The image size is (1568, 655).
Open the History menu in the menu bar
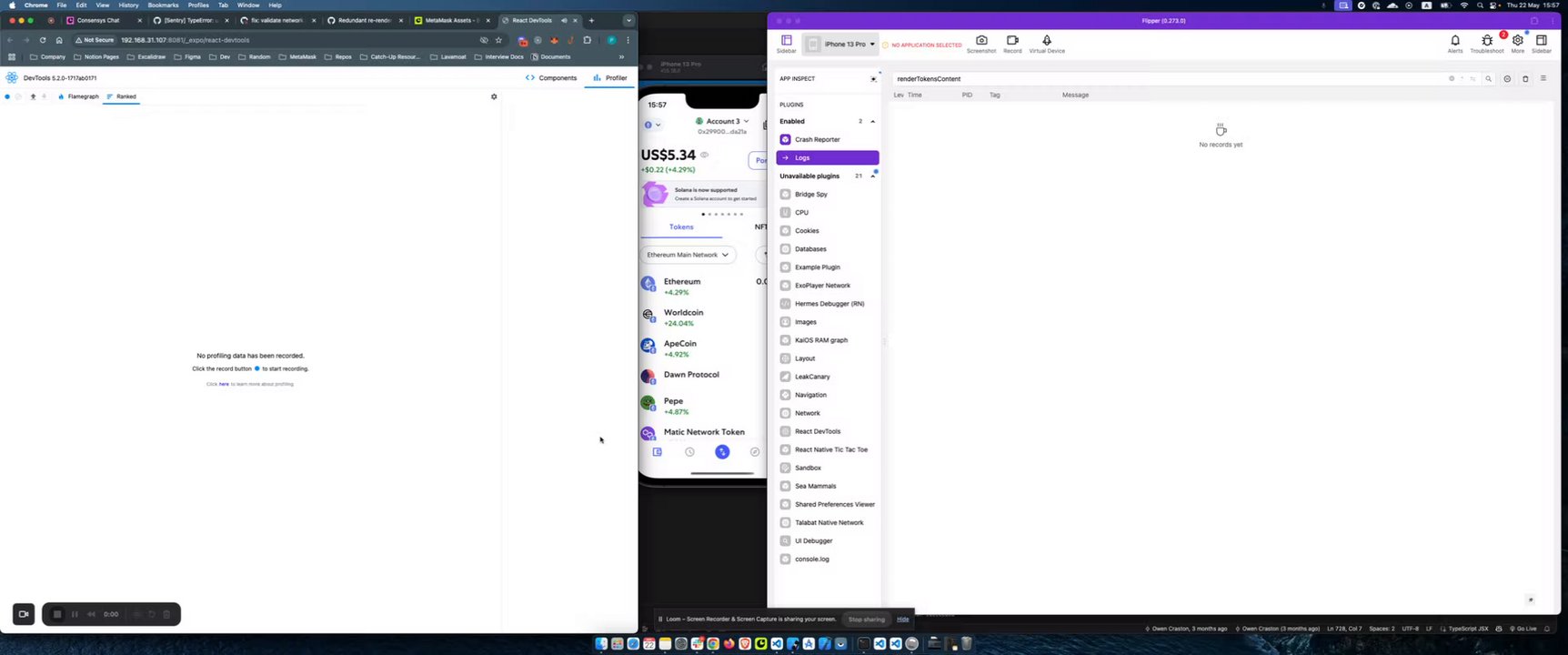(x=128, y=5)
